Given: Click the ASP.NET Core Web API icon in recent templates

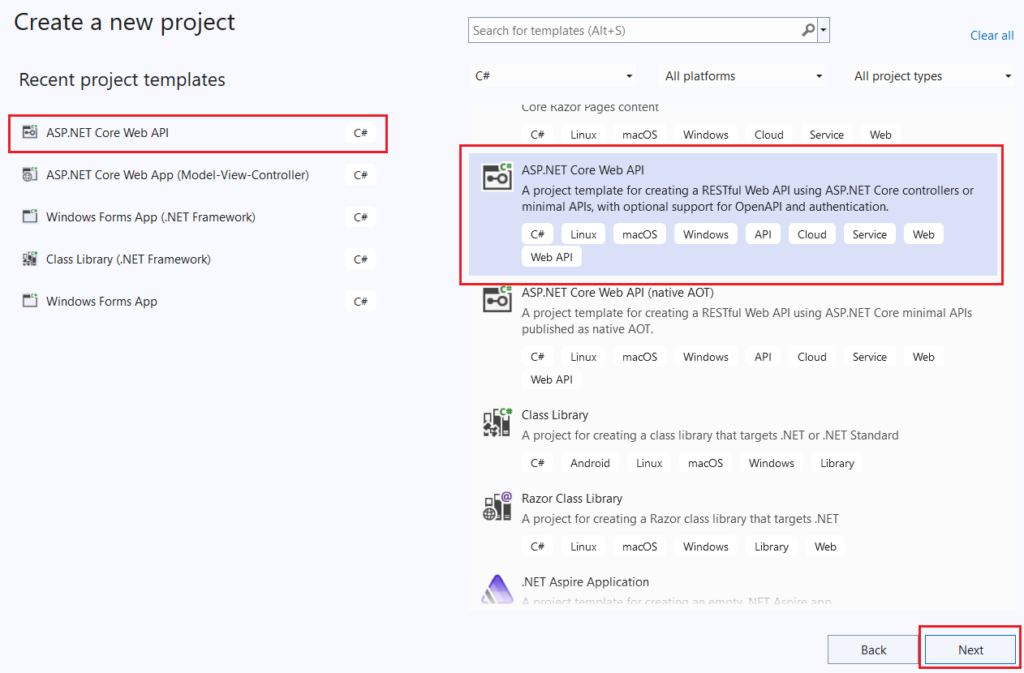Looking at the screenshot, I should click(30, 133).
